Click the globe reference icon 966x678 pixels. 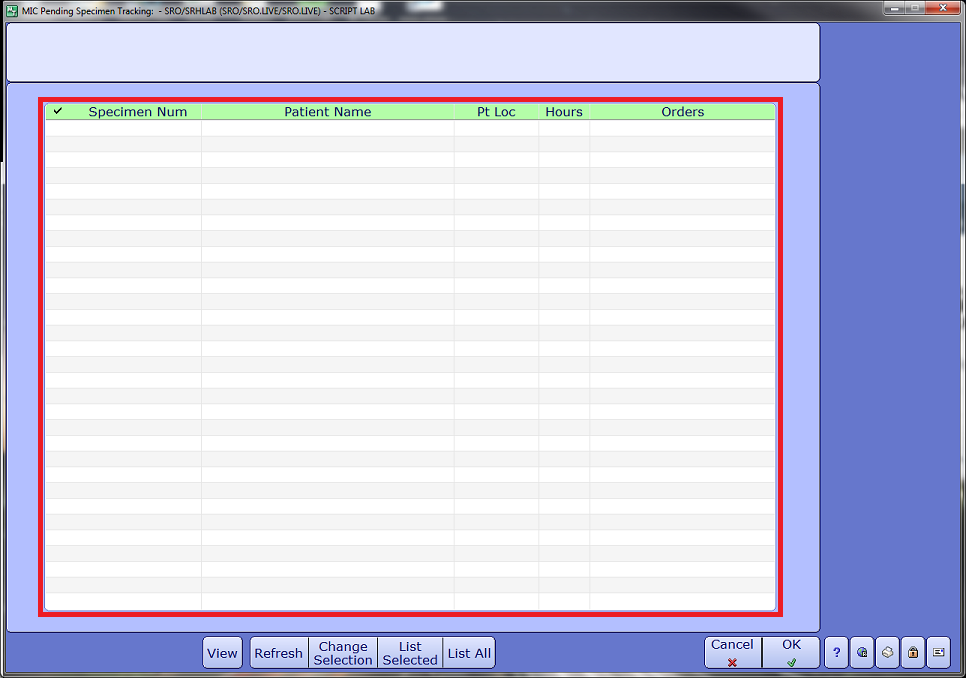862,653
